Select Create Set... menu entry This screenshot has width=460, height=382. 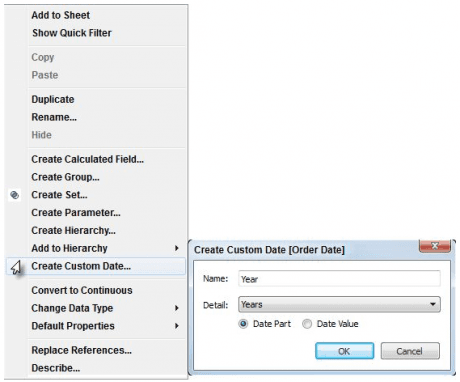[59, 195]
